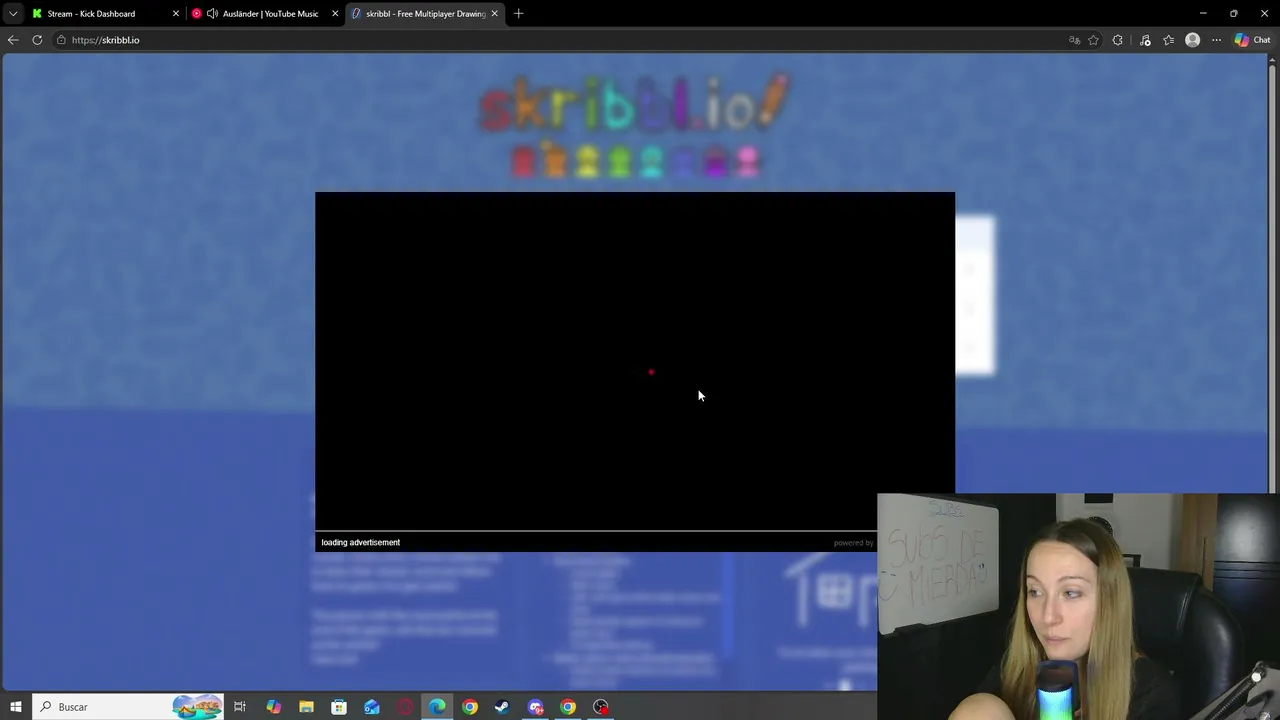Viewport: 1280px width, 720px height.
Task: Go back to the previous page
Action: click(x=13, y=40)
